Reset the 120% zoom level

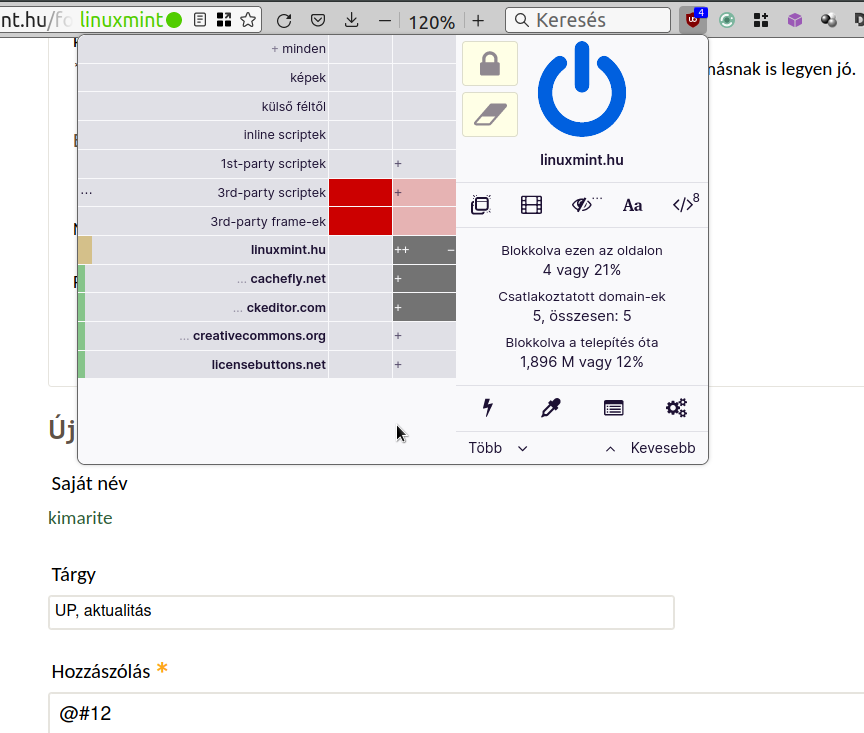(x=431, y=22)
